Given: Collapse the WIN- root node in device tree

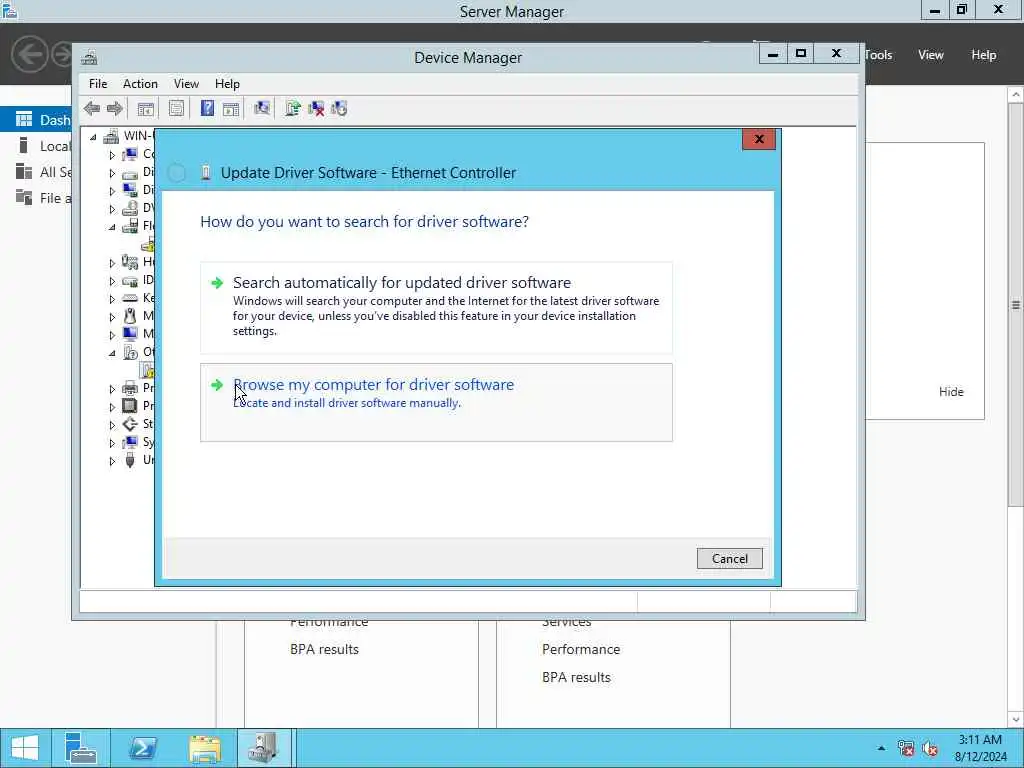Looking at the screenshot, I should click(x=93, y=136).
